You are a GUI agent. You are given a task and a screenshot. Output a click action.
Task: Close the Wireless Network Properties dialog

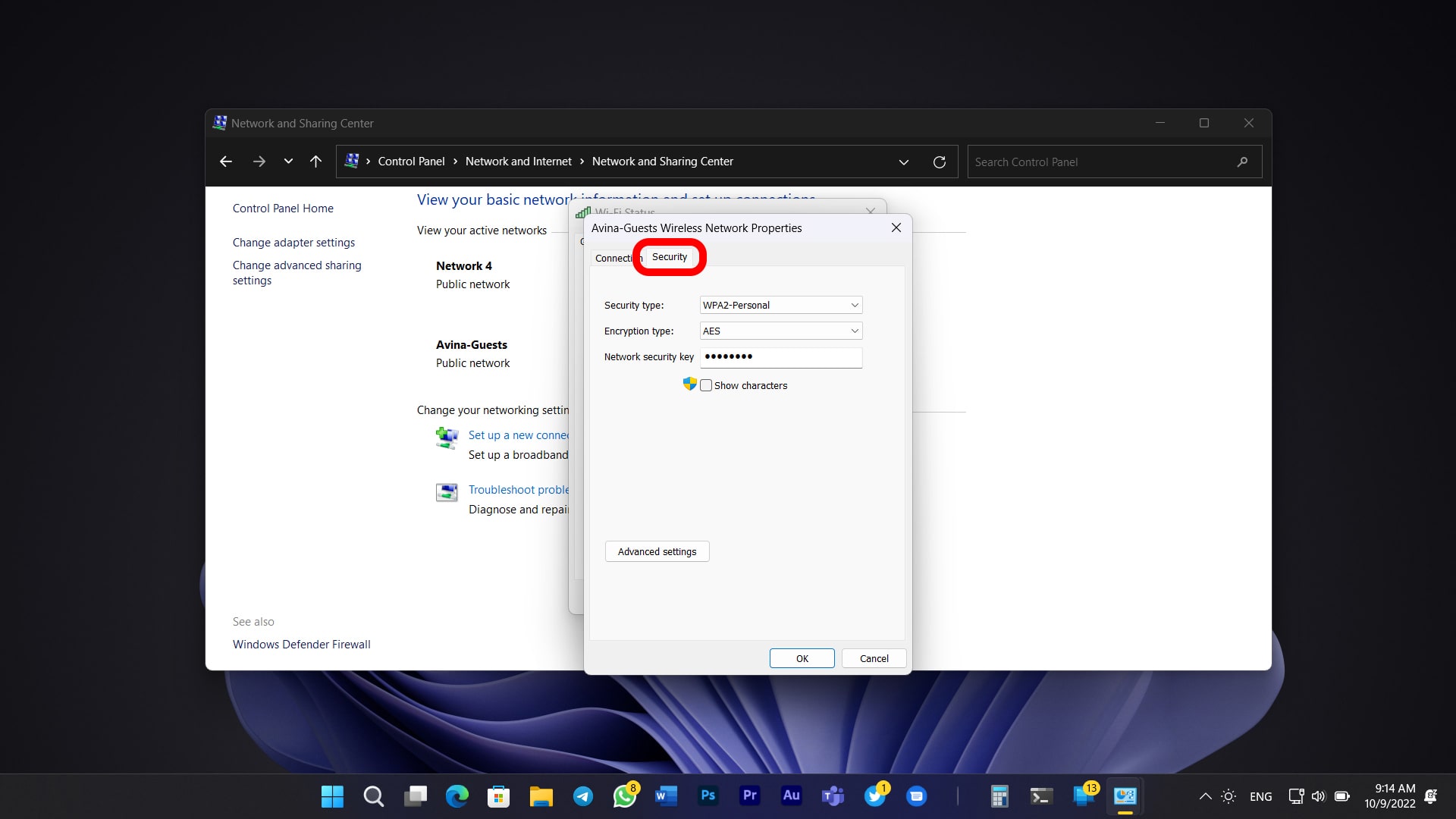click(x=896, y=227)
